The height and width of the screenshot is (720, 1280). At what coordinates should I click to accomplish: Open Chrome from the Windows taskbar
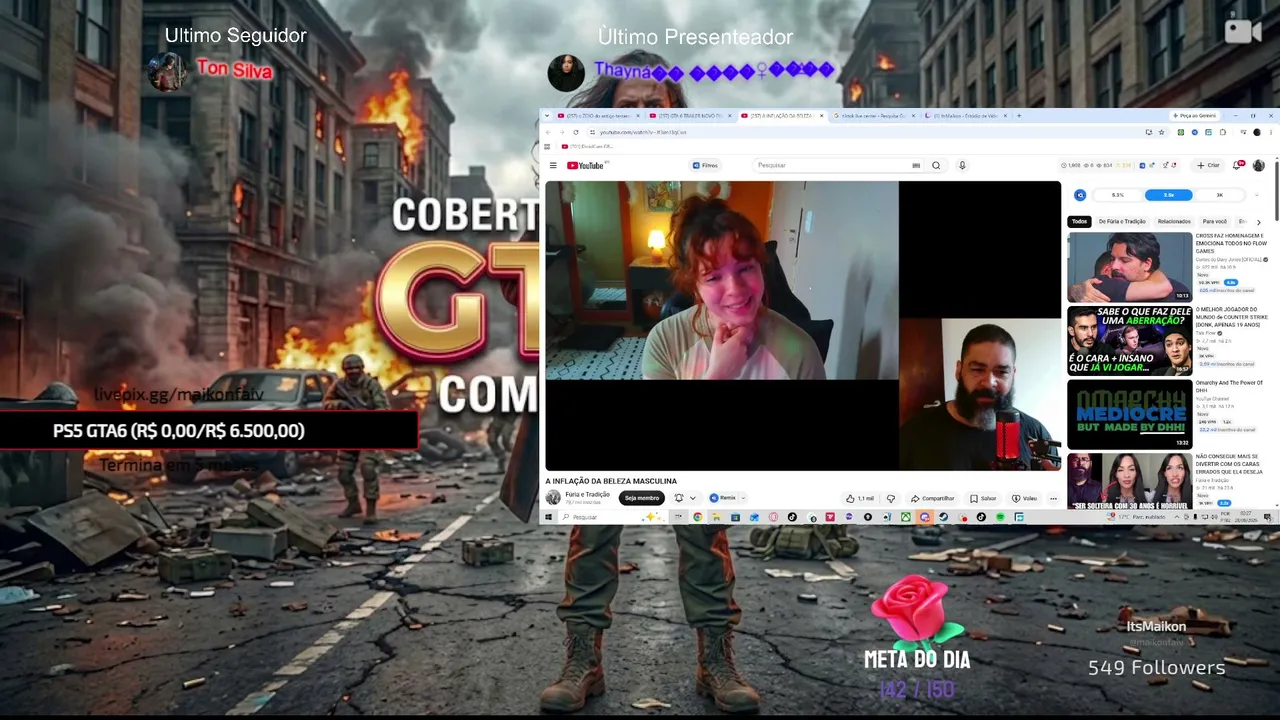[697, 517]
